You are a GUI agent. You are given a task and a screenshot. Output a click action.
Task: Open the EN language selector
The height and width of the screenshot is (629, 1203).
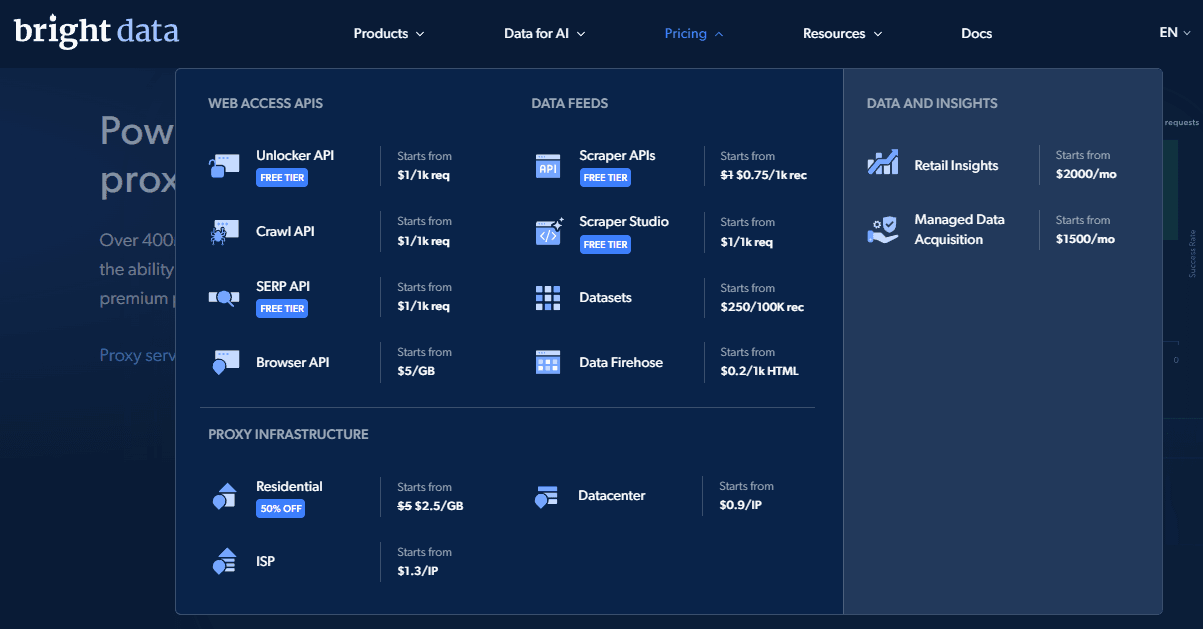[x=1175, y=32]
